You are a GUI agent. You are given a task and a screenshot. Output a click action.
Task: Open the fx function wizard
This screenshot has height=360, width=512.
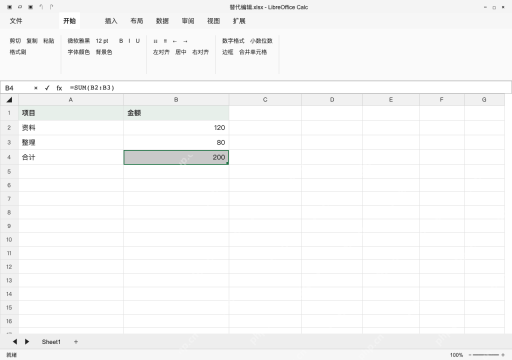tap(59, 88)
